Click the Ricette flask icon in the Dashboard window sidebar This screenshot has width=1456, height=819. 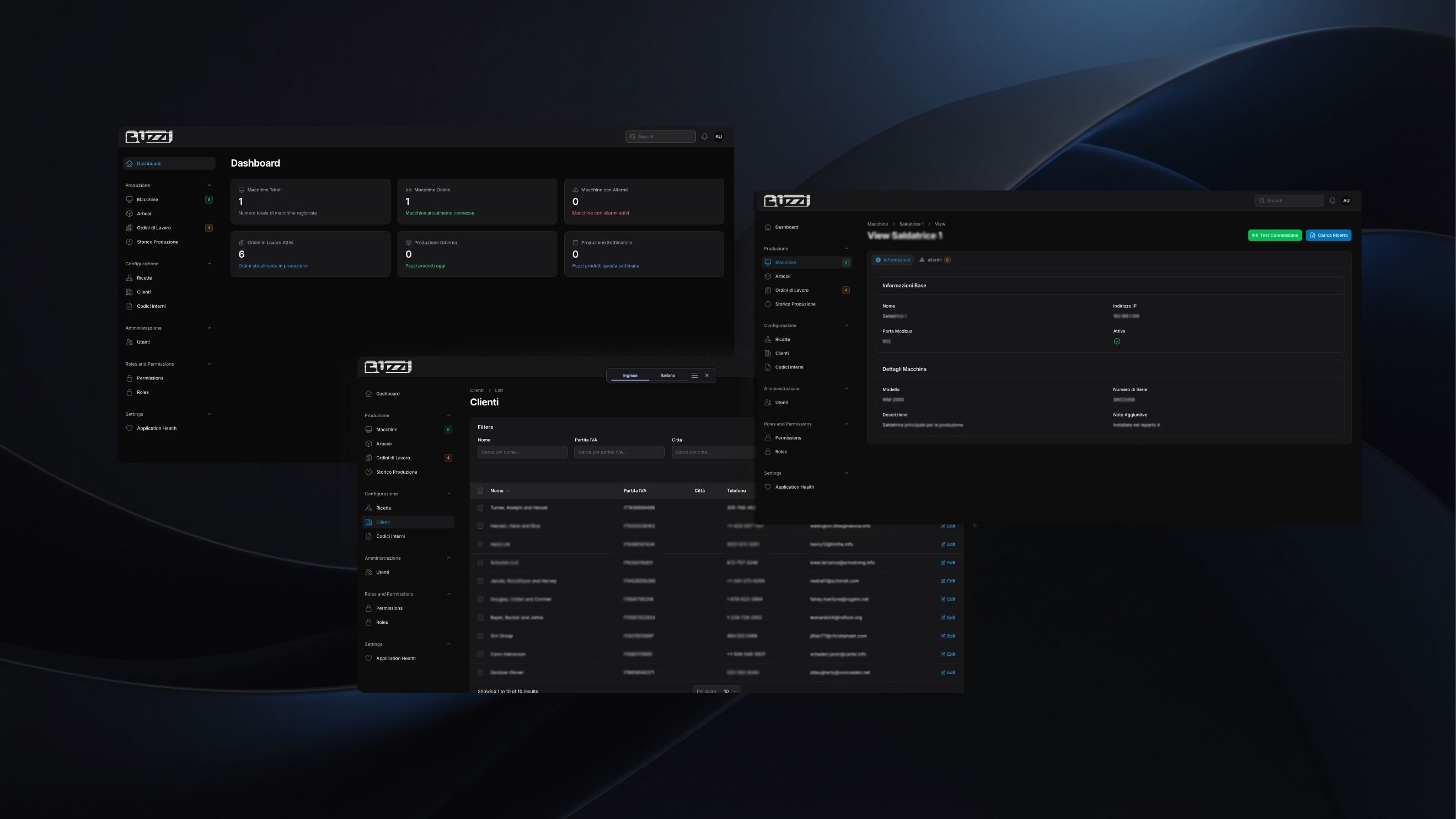(130, 278)
